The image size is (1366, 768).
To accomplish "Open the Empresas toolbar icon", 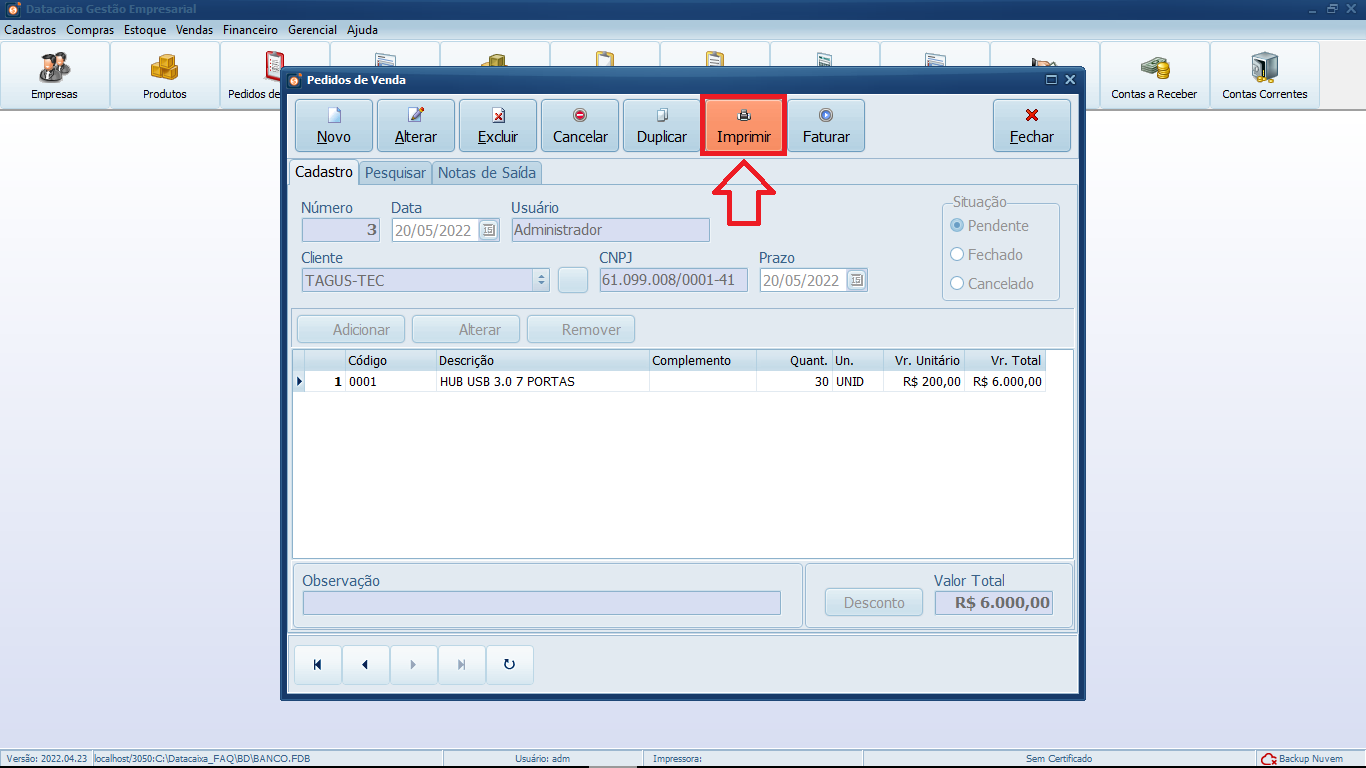I will [54, 76].
